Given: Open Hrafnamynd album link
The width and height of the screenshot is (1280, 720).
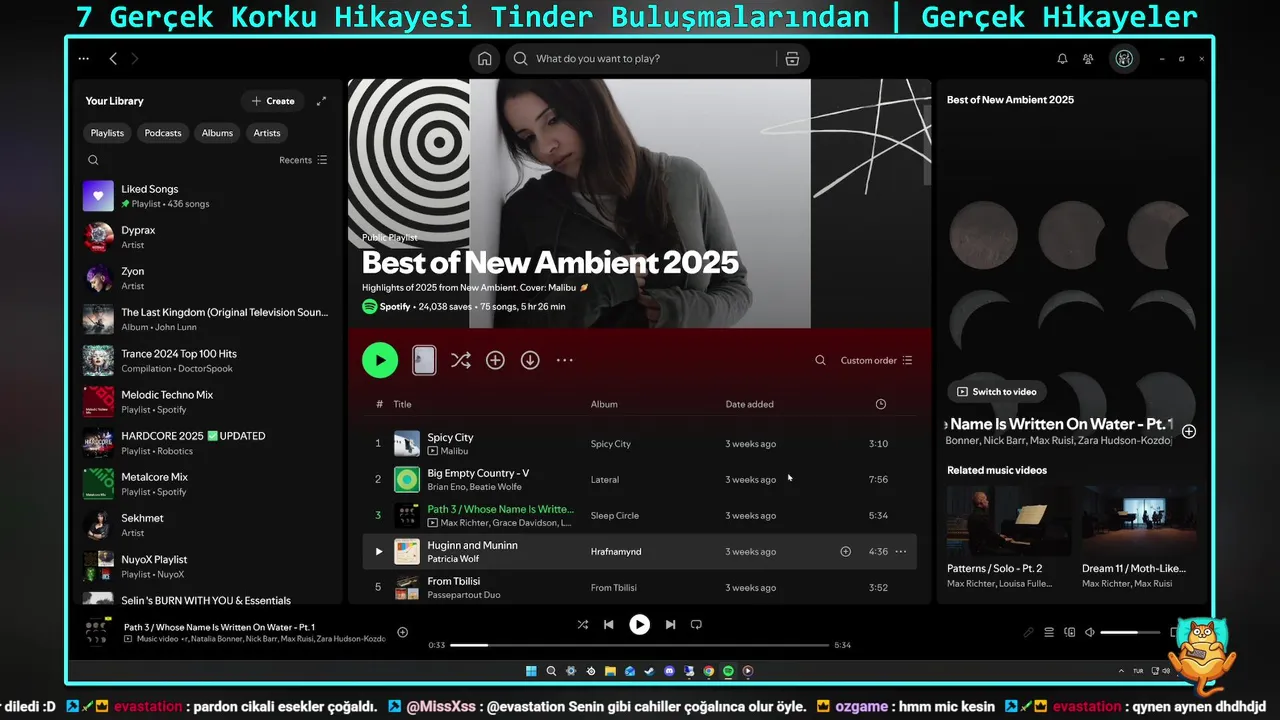Looking at the screenshot, I should click(x=616, y=551).
